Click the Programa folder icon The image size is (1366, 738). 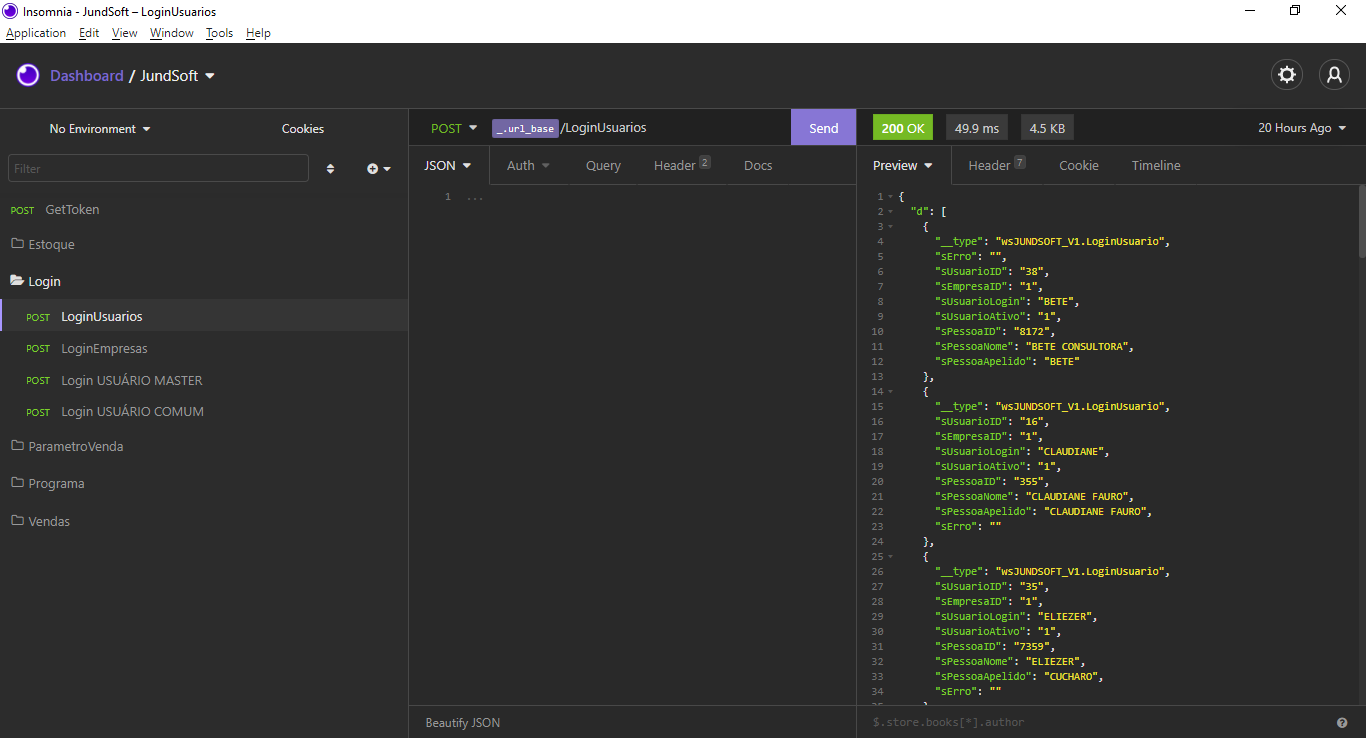click(17, 483)
